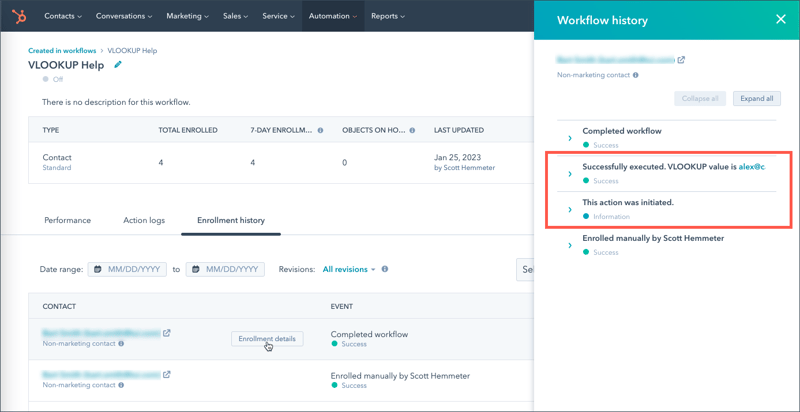Click the Off workflow status indicator
Image resolution: width=800 pixels, height=412 pixels.
tap(53, 80)
